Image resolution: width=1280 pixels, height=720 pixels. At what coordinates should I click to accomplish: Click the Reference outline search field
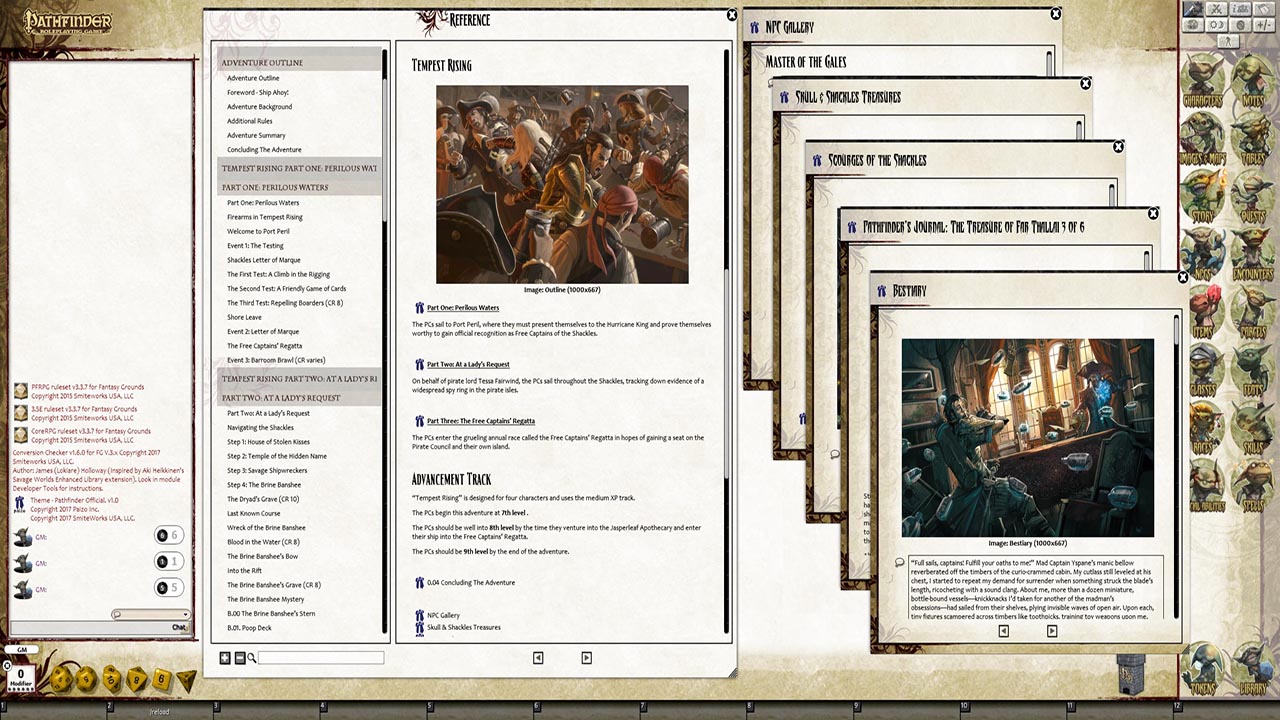[x=320, y=658]
